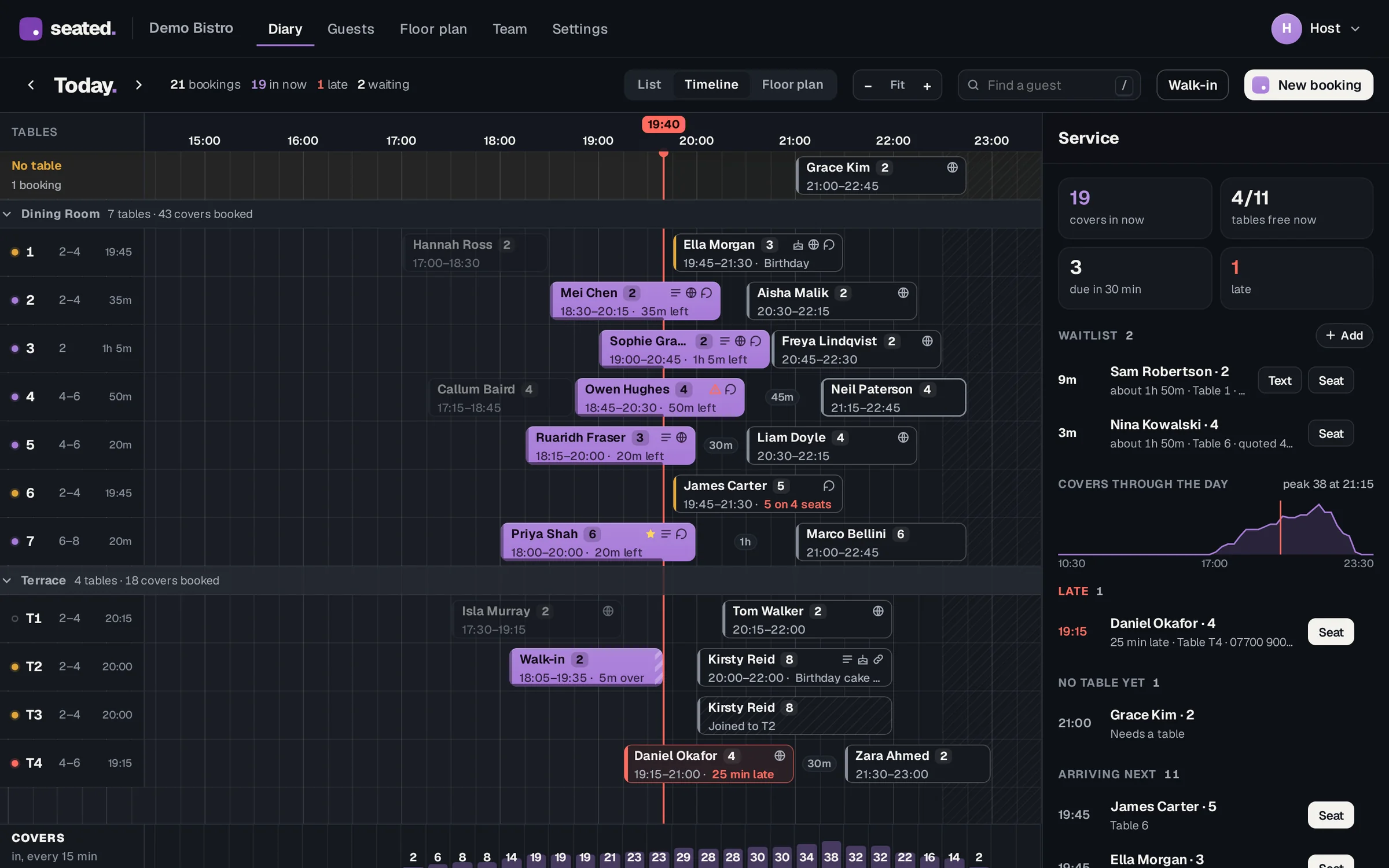The height and width of the screenshot is (868, 1389).
Task: Click globe icon on Grace Kim booking
Action: pyautogui.click(x=952, y=167)
